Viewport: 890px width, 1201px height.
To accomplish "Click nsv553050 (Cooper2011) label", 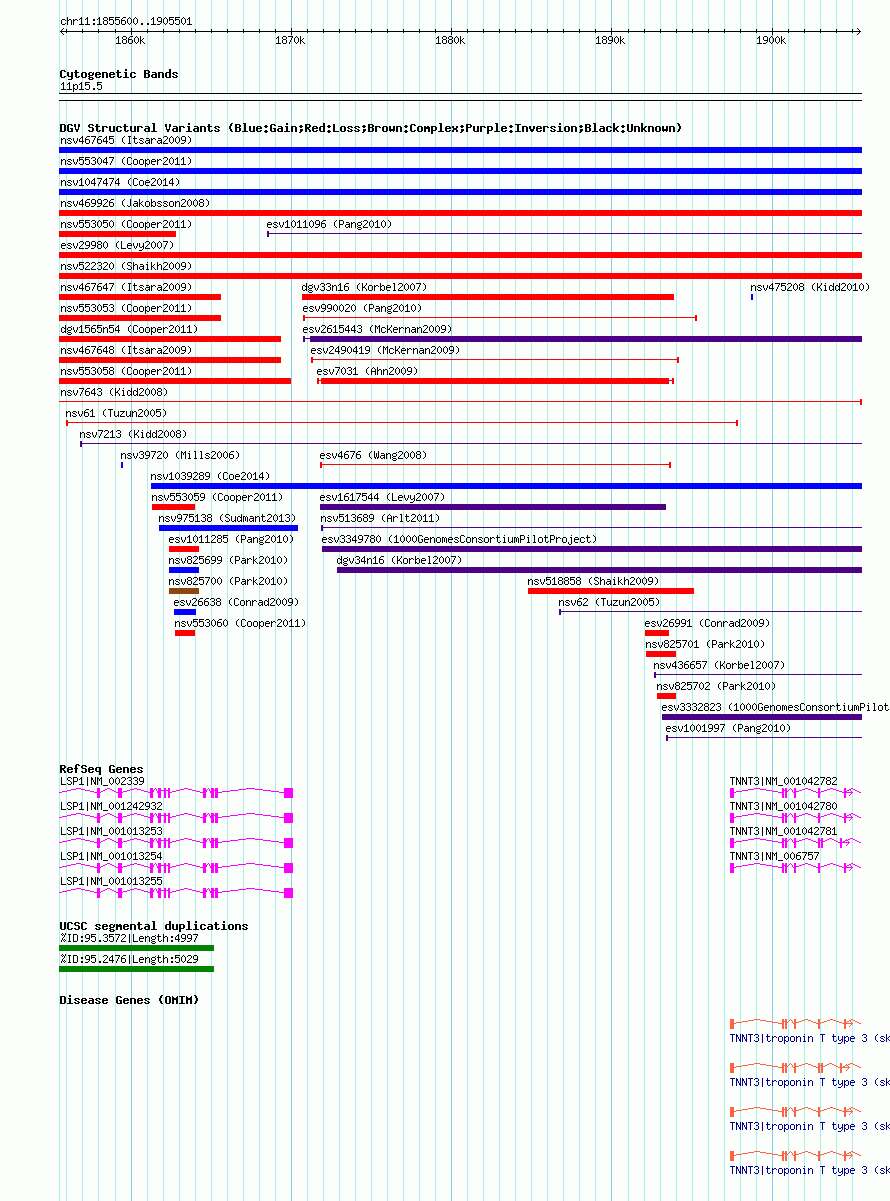I will tap(126, 224).
